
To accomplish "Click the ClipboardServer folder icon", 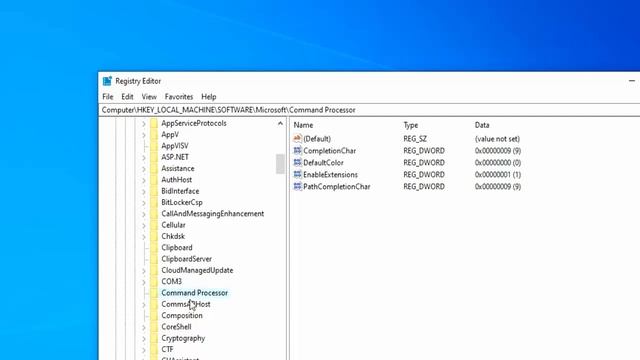I will pyautogui.click(x=154, y=259).
